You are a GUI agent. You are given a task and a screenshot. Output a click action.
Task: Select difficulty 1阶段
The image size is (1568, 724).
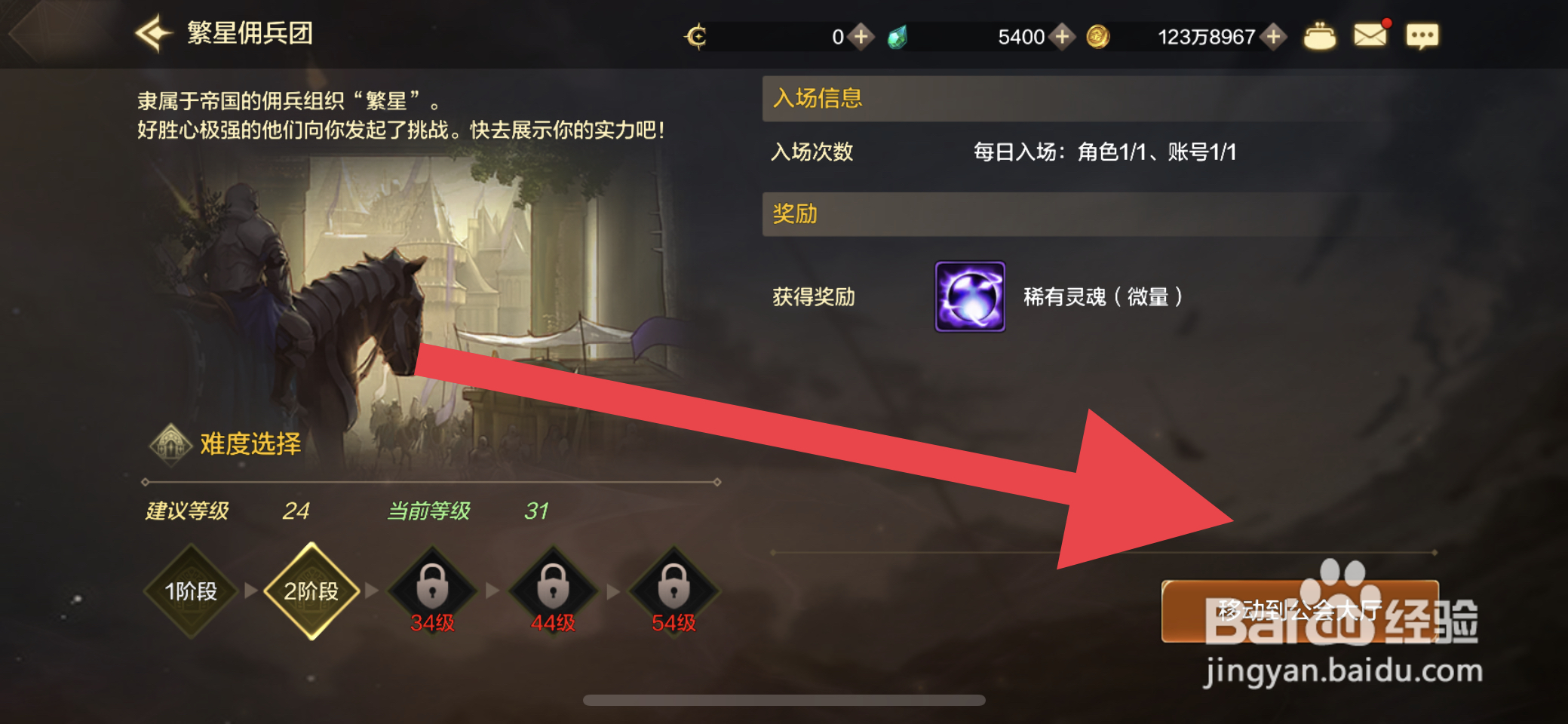point(191,591)
